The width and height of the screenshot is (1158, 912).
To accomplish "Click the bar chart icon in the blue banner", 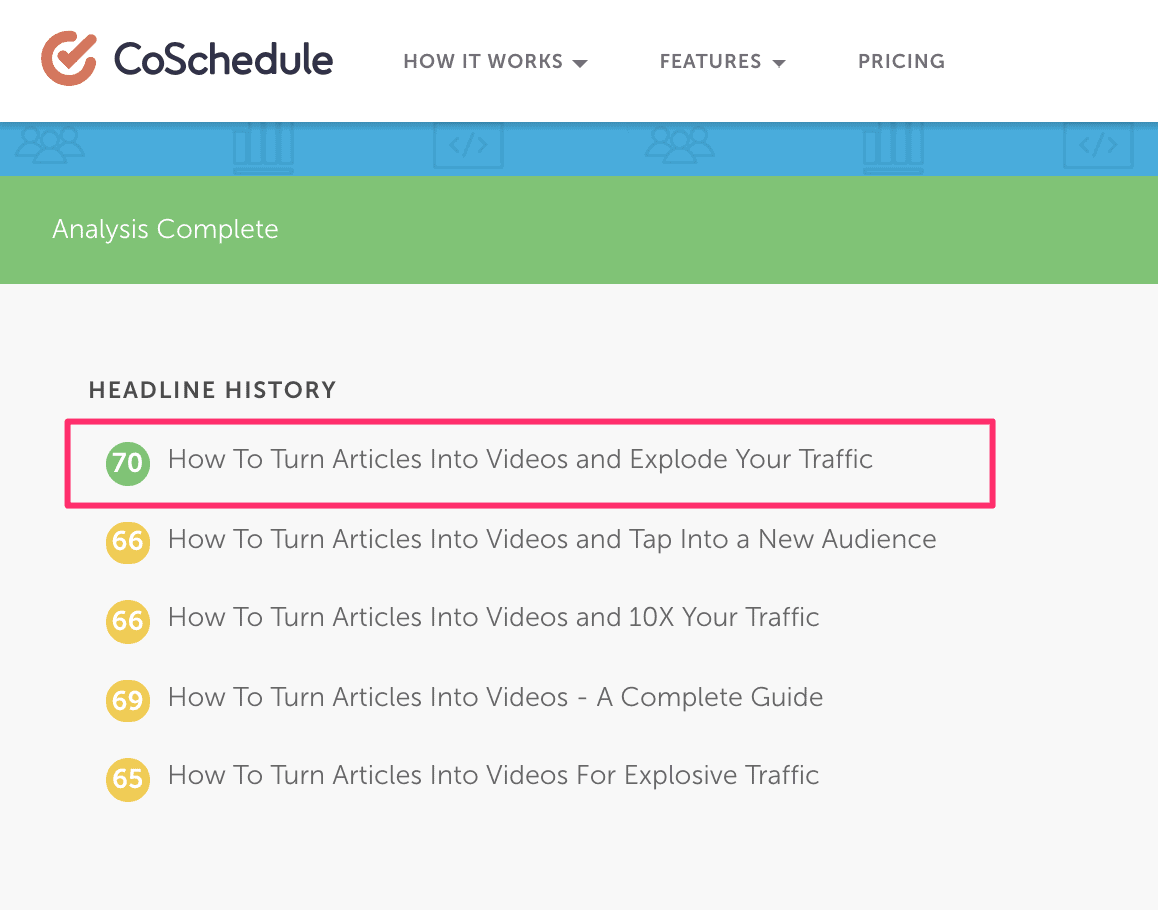I will 262,145.
